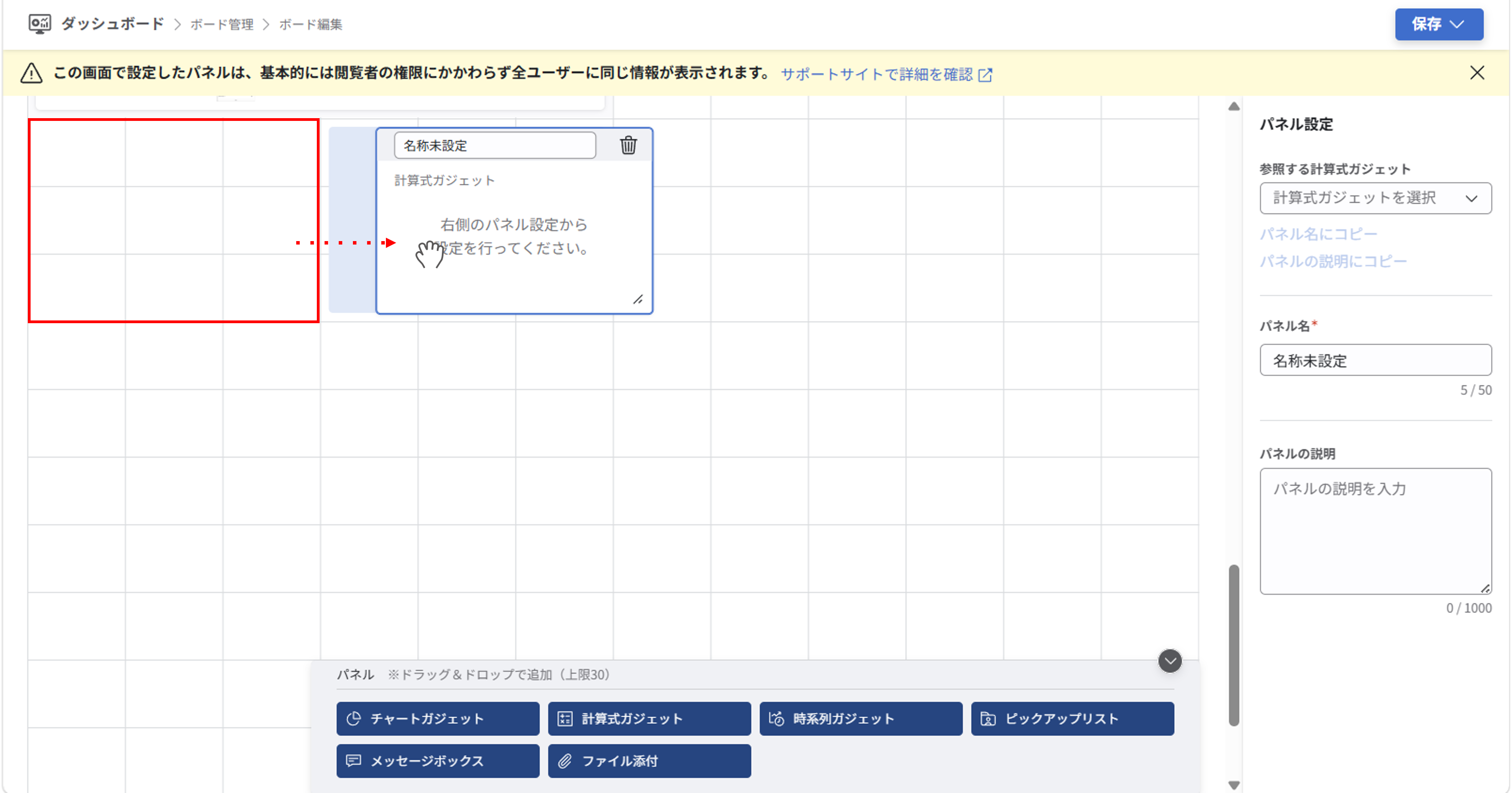
Task: Click the pie chart icon on チャートガジェット
Action: click(x=353, y=718)
